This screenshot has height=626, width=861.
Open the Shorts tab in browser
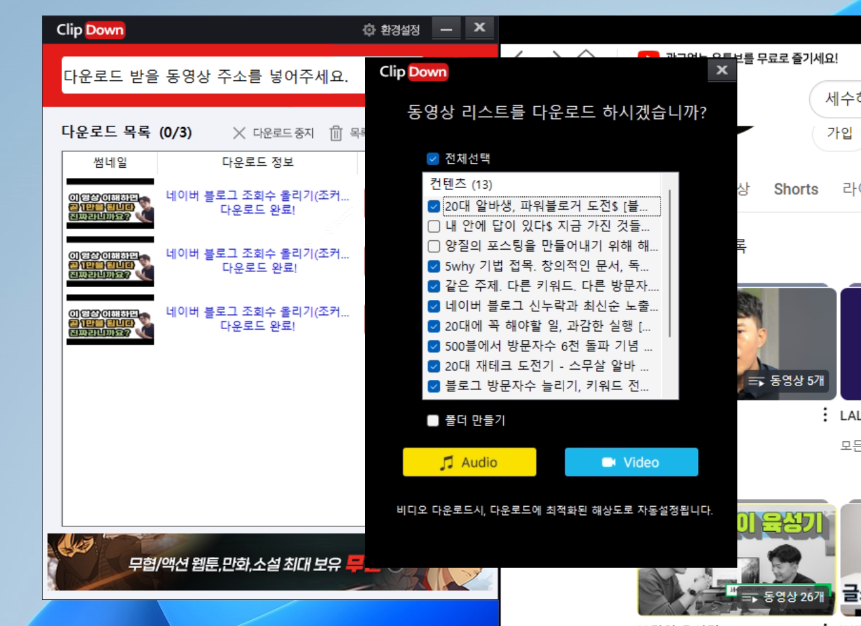click(x=796, y=189)
